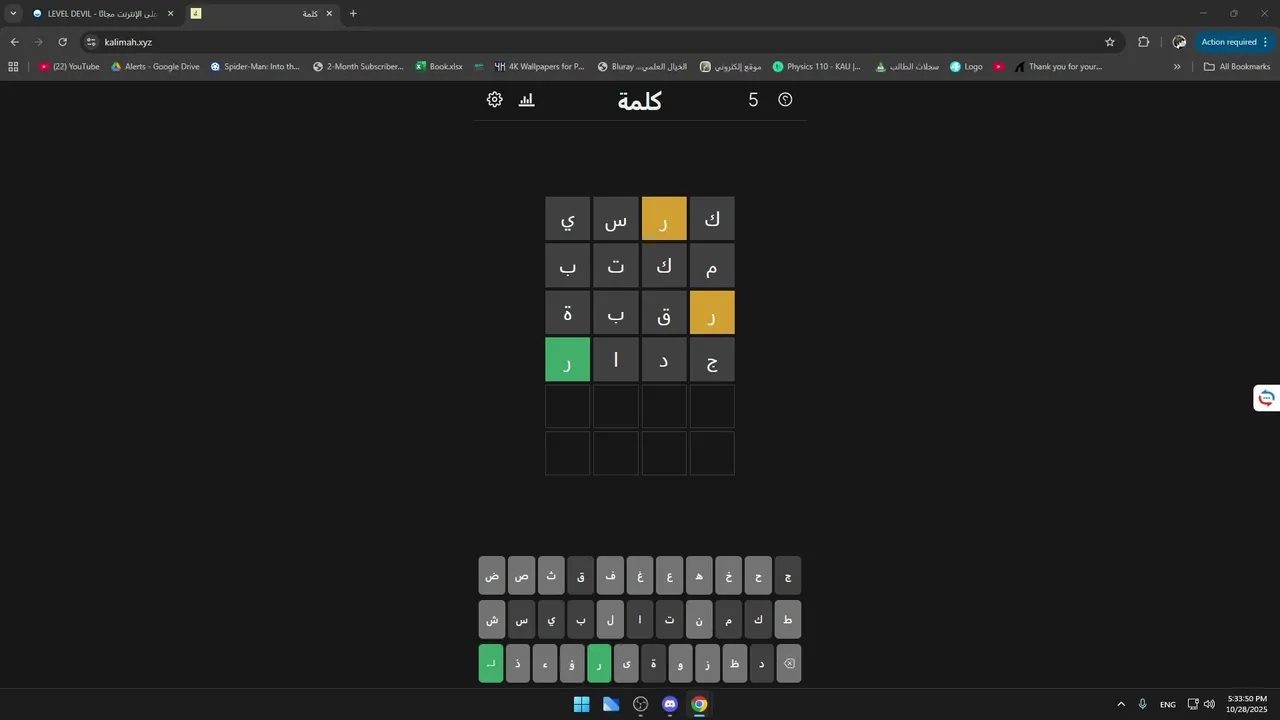1280x720 pixels.
Task: Open the tab search dropdown
Action: (13, 14)
